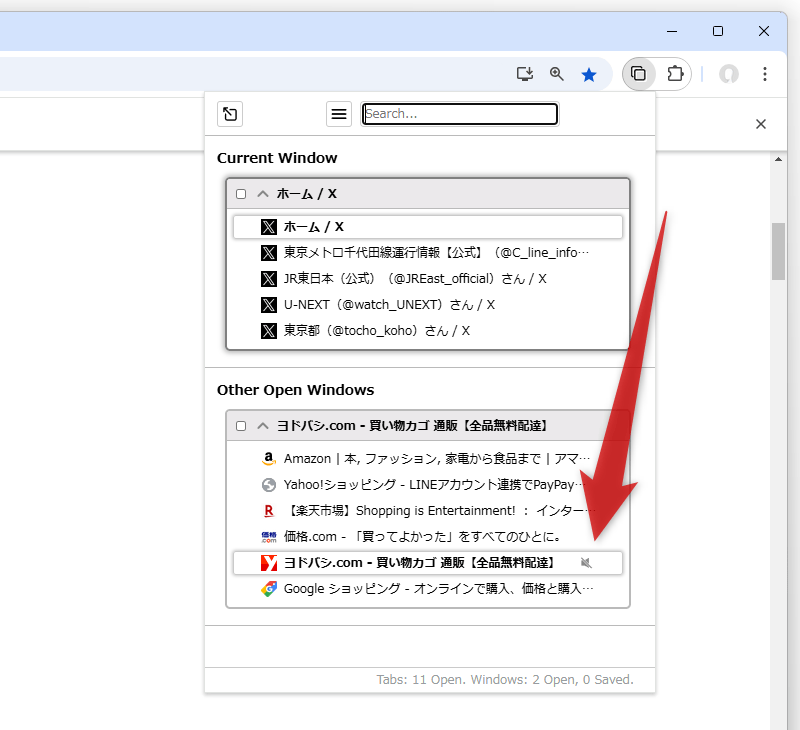800x730 pixels.
Task: Collapse the ヨドバシ.com window group
Action: (263, 426)
